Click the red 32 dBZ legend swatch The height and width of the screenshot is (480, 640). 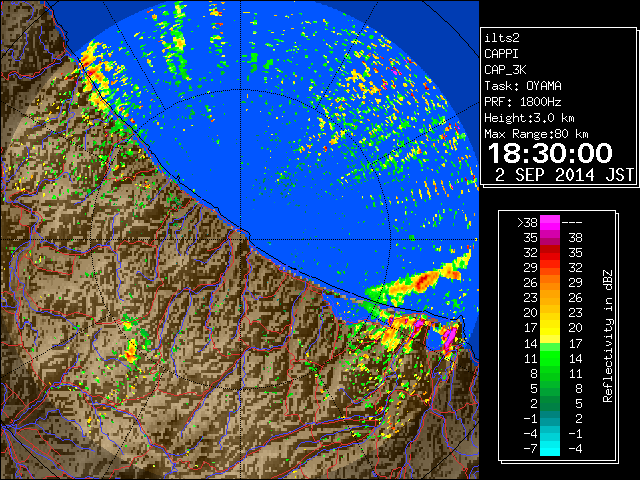[x=550, y=253]
